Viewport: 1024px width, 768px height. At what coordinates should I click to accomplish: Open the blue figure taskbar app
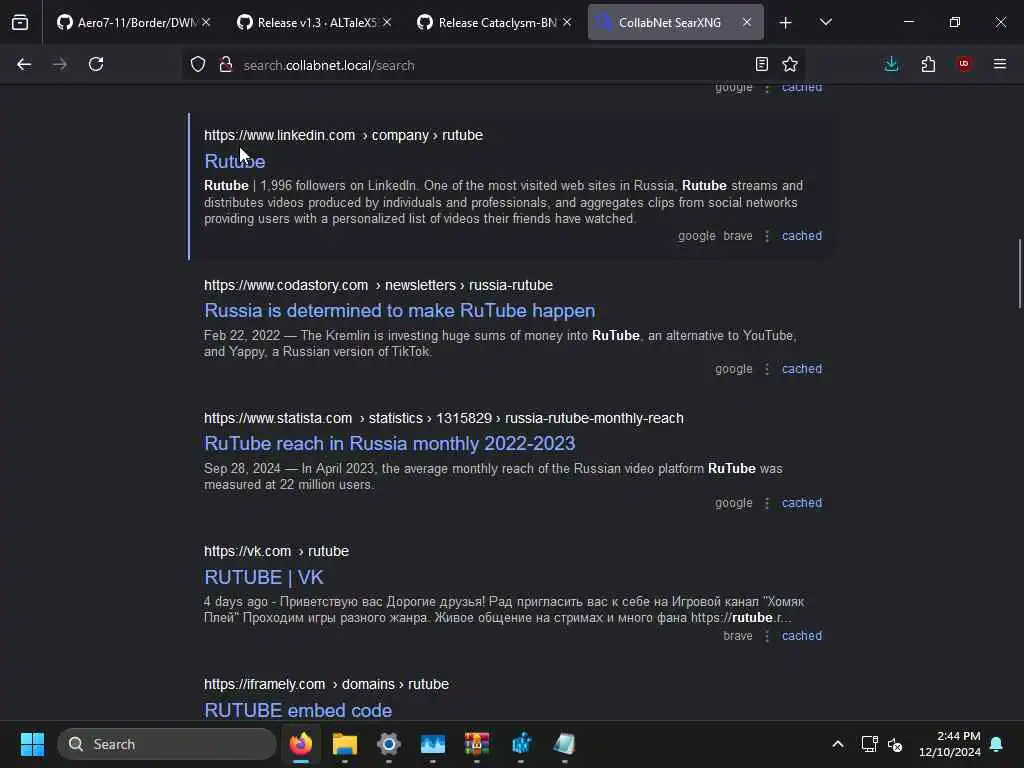[x=520, y=744]
